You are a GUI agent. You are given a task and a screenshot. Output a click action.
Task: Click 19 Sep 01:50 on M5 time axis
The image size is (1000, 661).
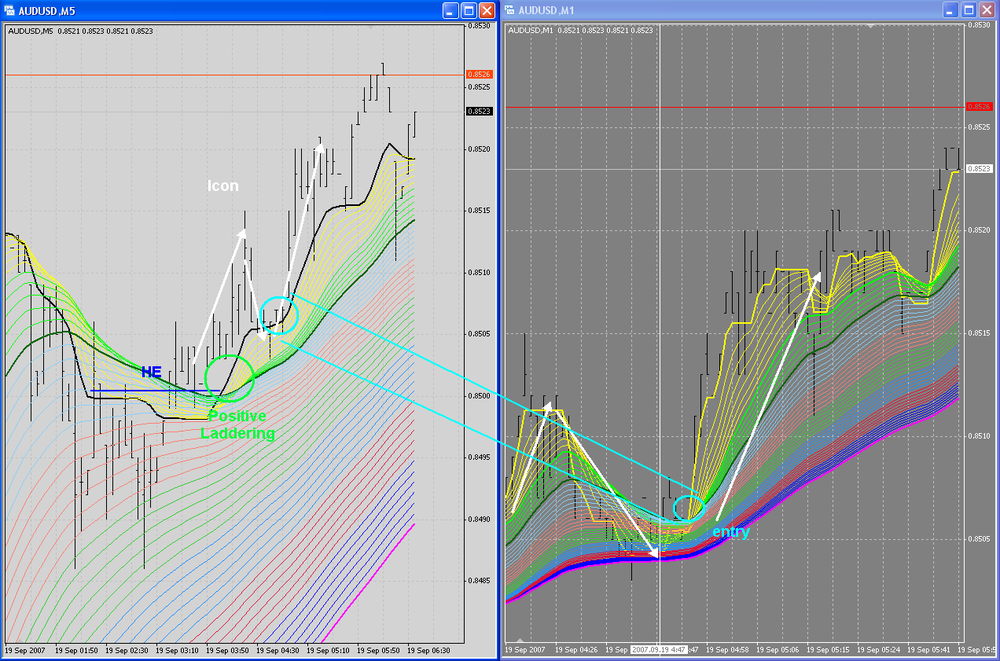click(77, 651)
